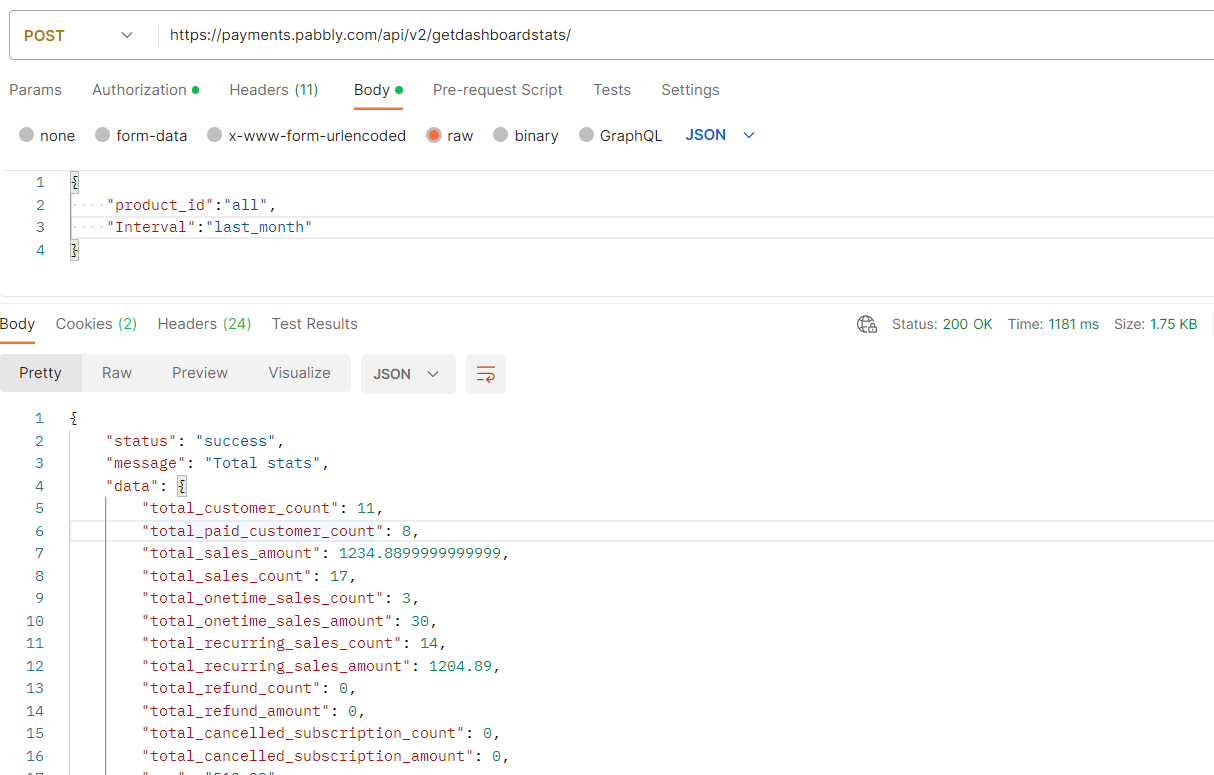Viewport: 1214px width, 775px height.
Task: Toggle the wrap lines icon
Action: pos(486,374)
